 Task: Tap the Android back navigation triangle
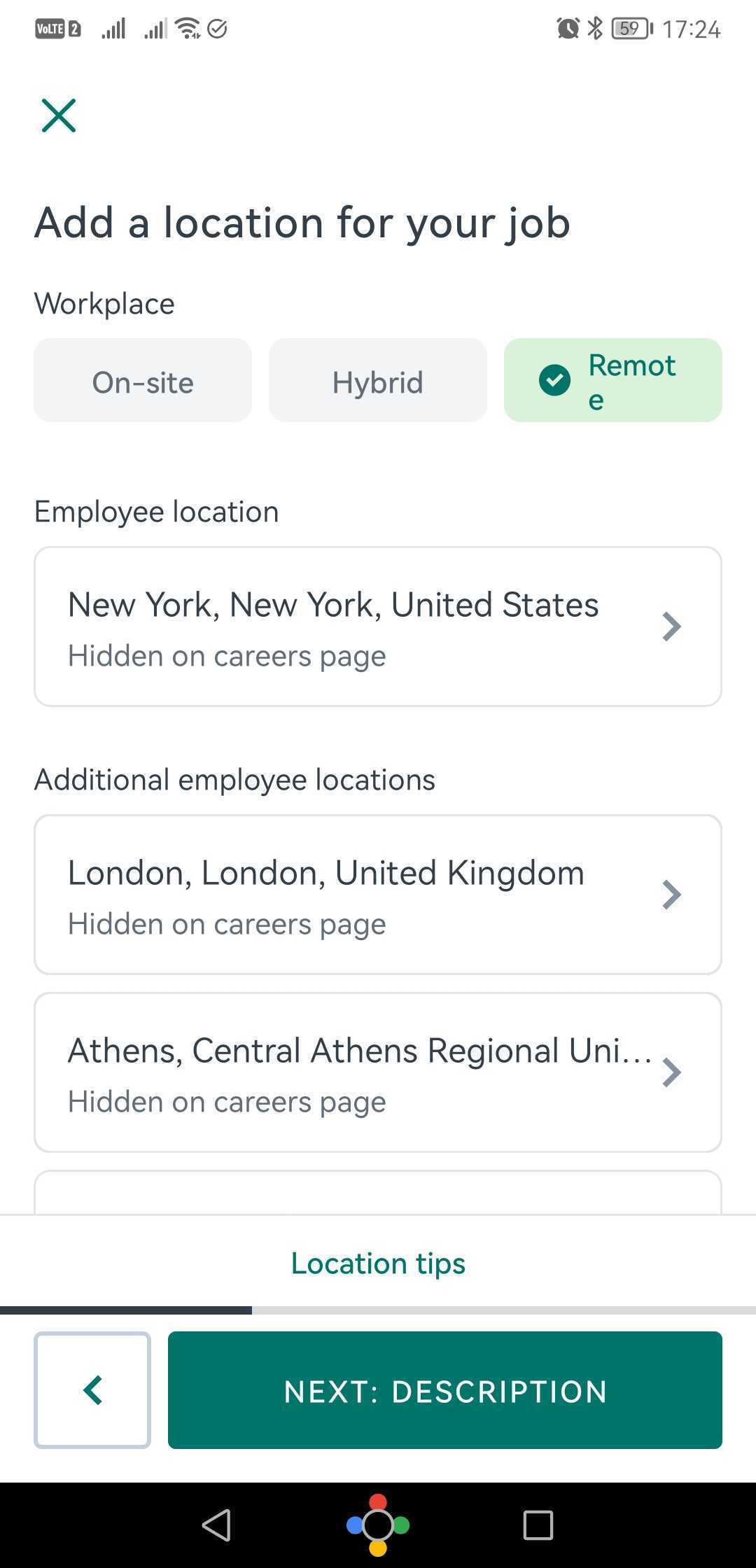pos(216,1525)
